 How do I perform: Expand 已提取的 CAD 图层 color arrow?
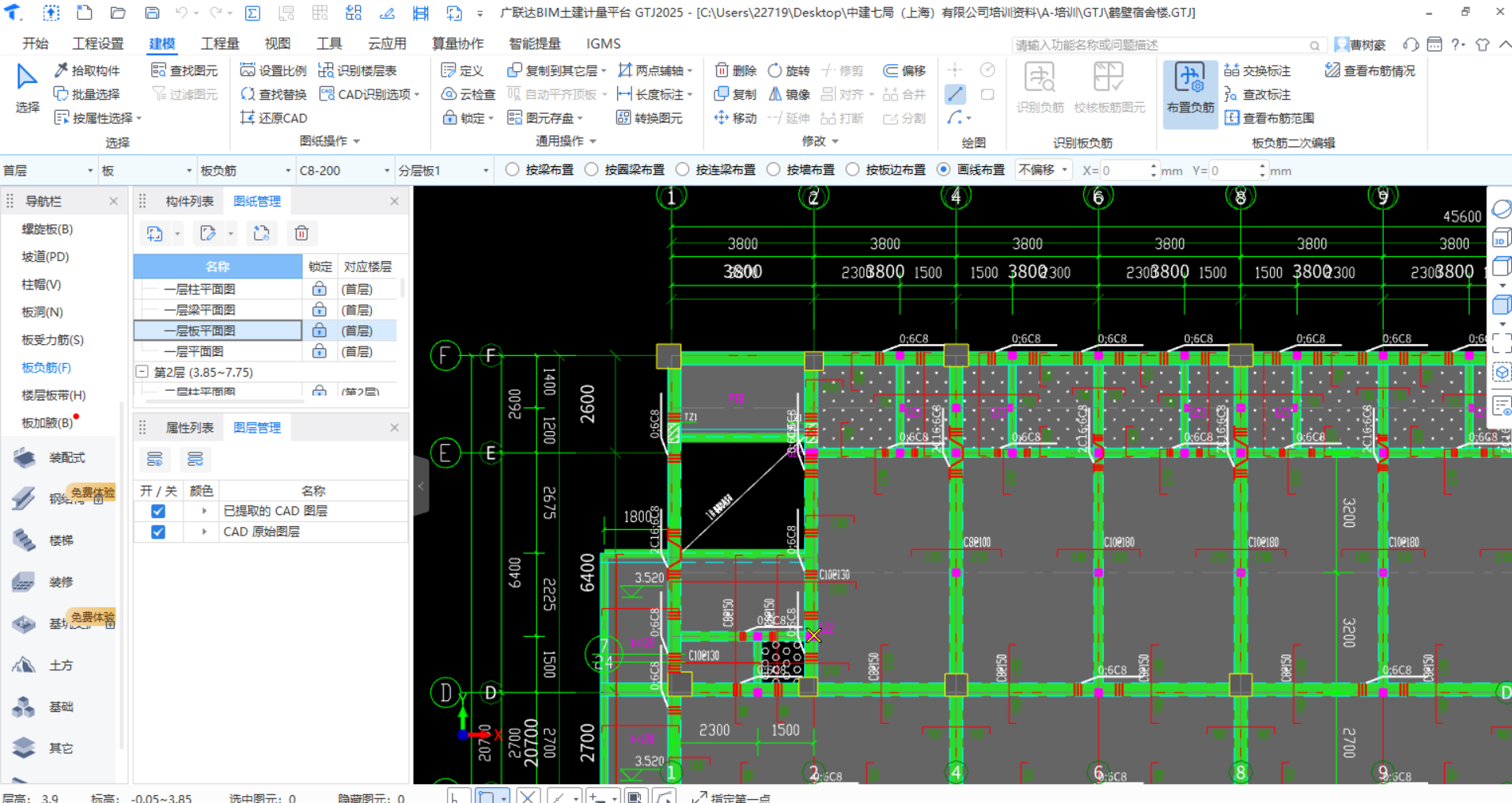204,511
